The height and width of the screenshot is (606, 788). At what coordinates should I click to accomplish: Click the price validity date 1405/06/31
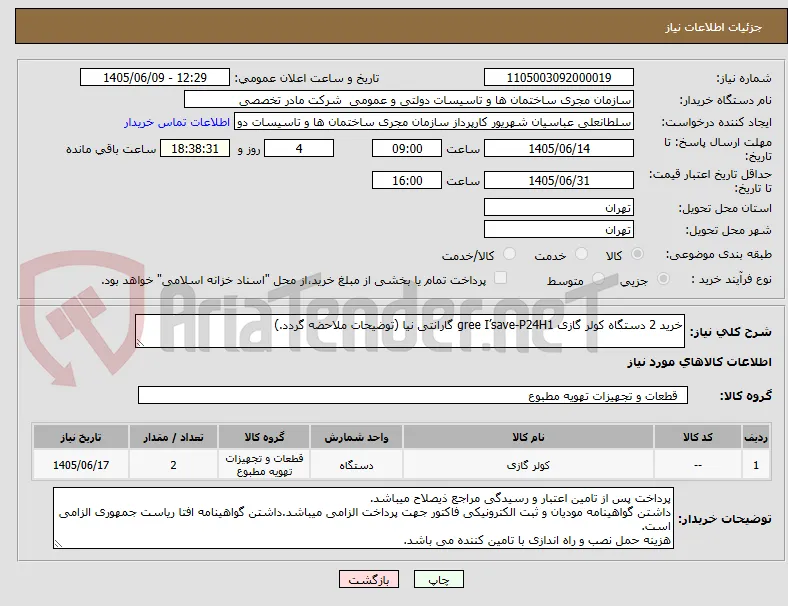[559, 180]
